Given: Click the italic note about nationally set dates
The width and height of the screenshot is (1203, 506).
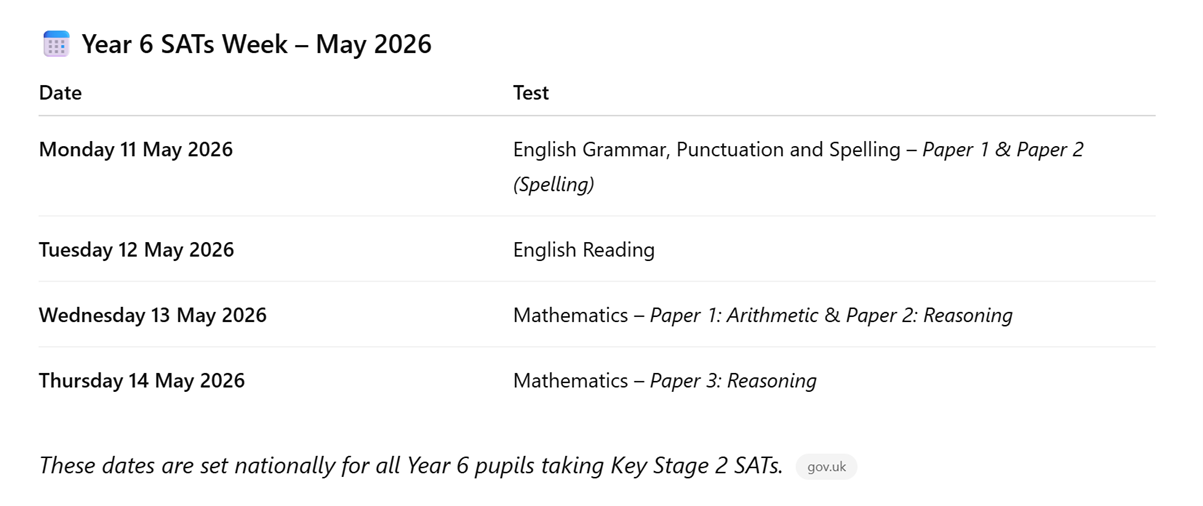Looking at the screenshot, I should pyautogui.click(x=300, y=466).
